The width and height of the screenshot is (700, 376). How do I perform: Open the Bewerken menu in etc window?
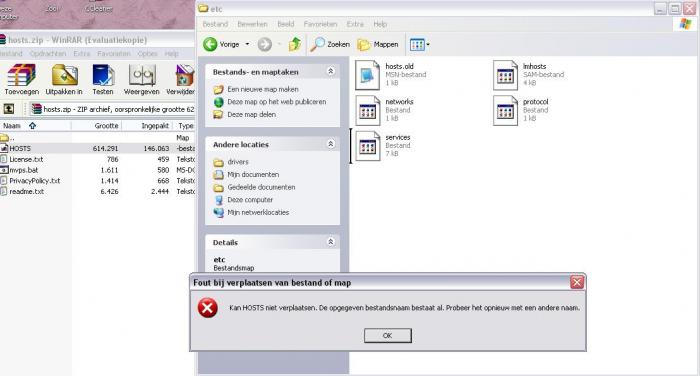click(x=252, y=24)
